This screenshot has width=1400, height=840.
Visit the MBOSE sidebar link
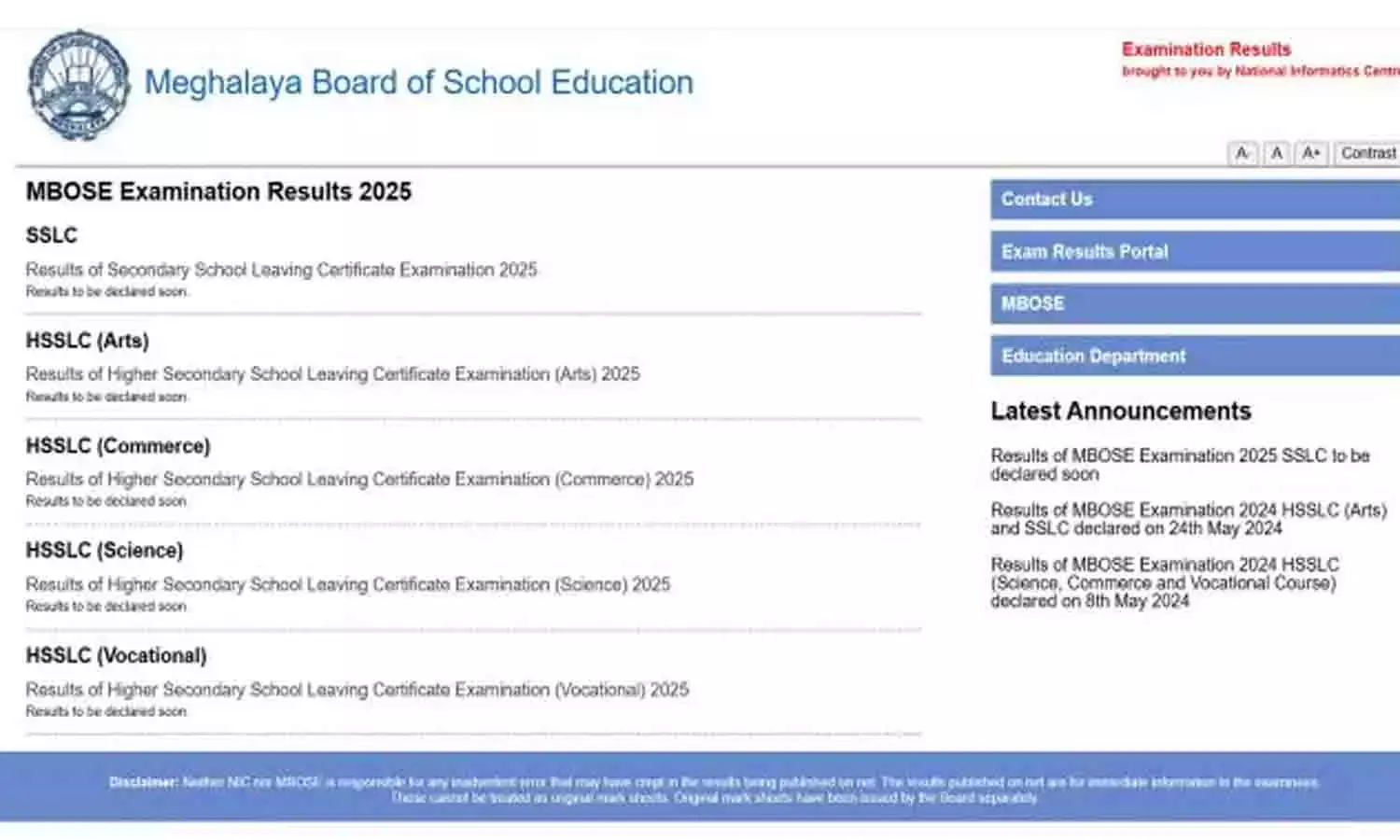coord(1032,303)
